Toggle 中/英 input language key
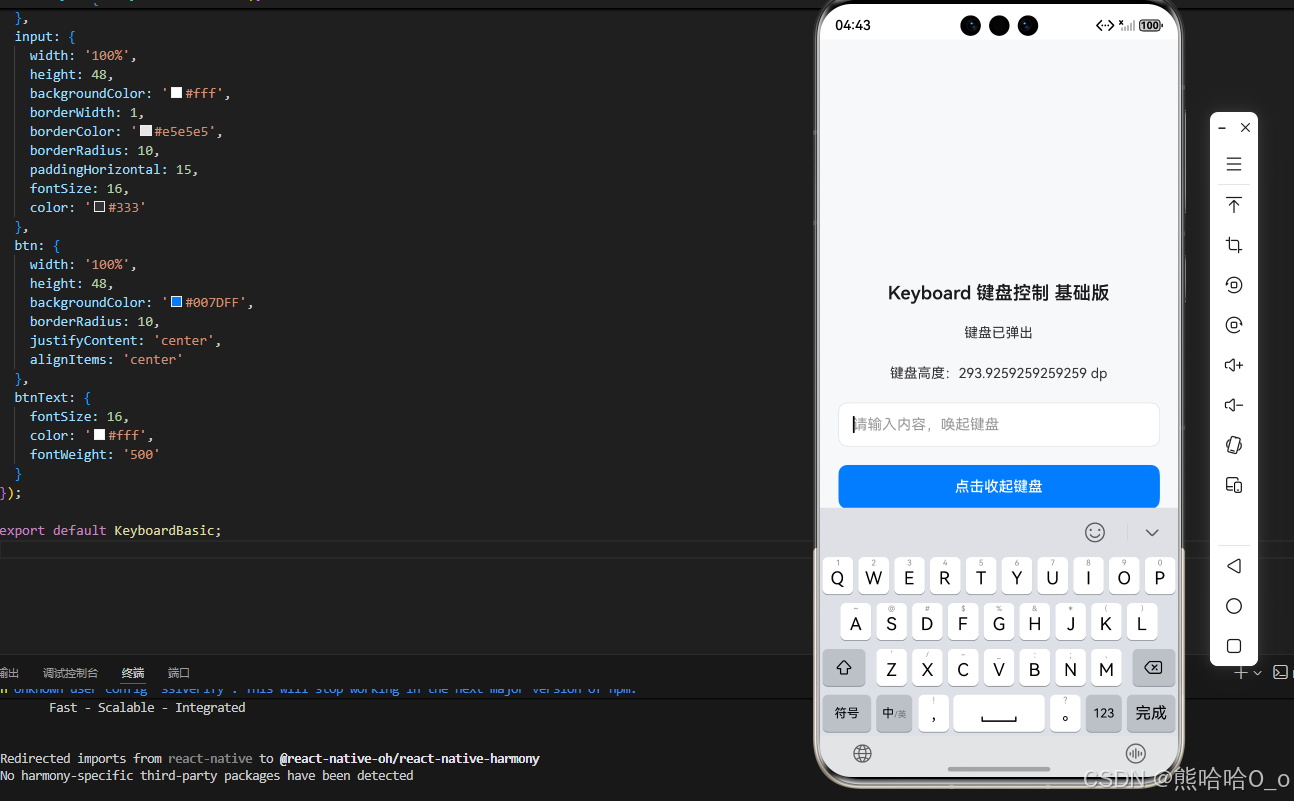Screen dimensions: 1294x801 (x=894, y=713)
